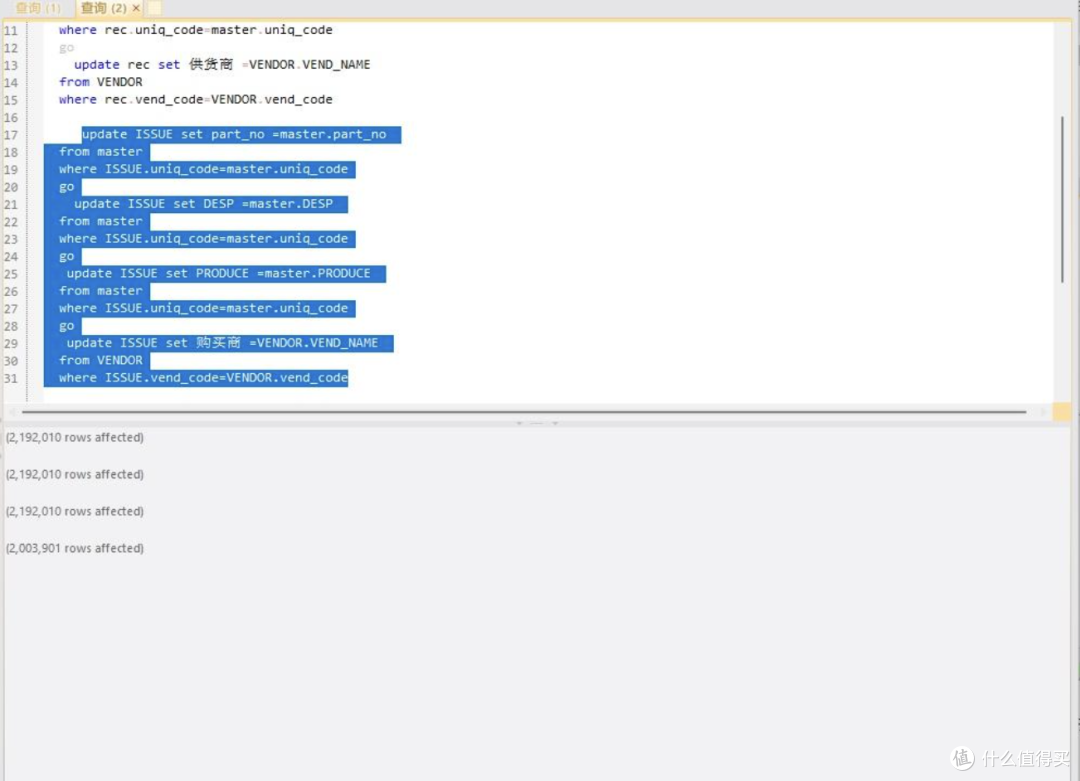This screenshot has height=781, width=1080.
Task: Click 'update ISSUE set DESP' line 21
Action: click(x=203, y=204)
